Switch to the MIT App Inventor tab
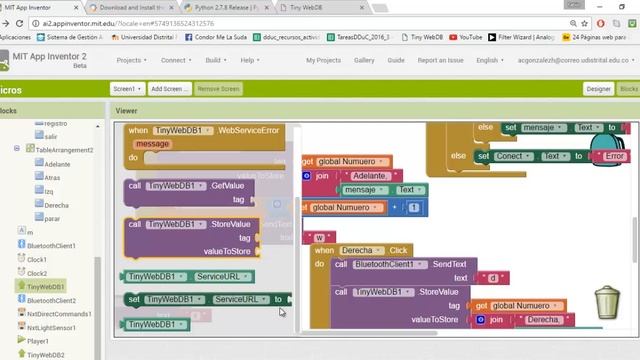Image resolution: width=640 pixels, height=360 pixels. coord(39,7)
